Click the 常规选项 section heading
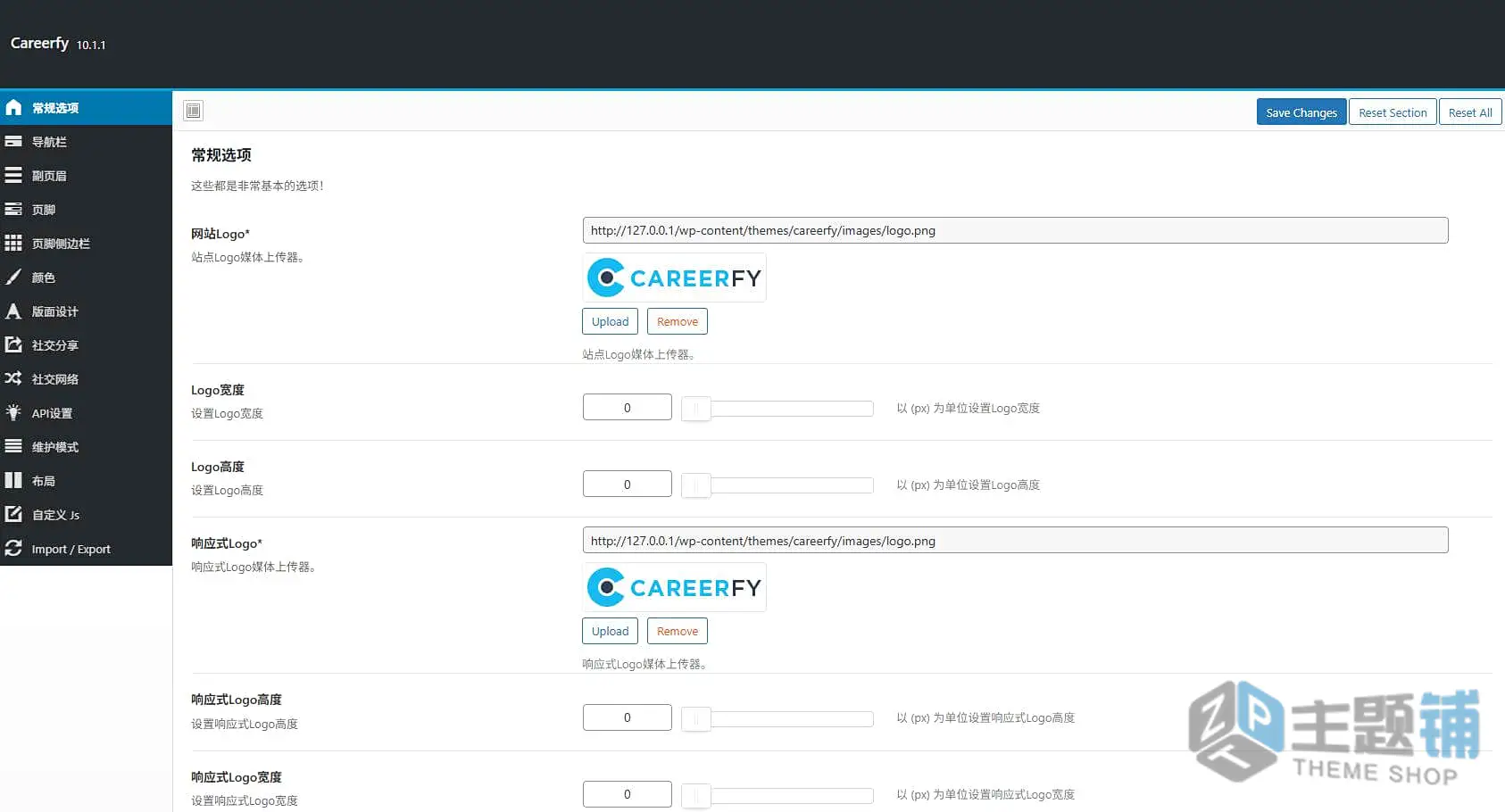Image resolution: width=1505 pixels, height=812 pixels. [x=221, y=155]
